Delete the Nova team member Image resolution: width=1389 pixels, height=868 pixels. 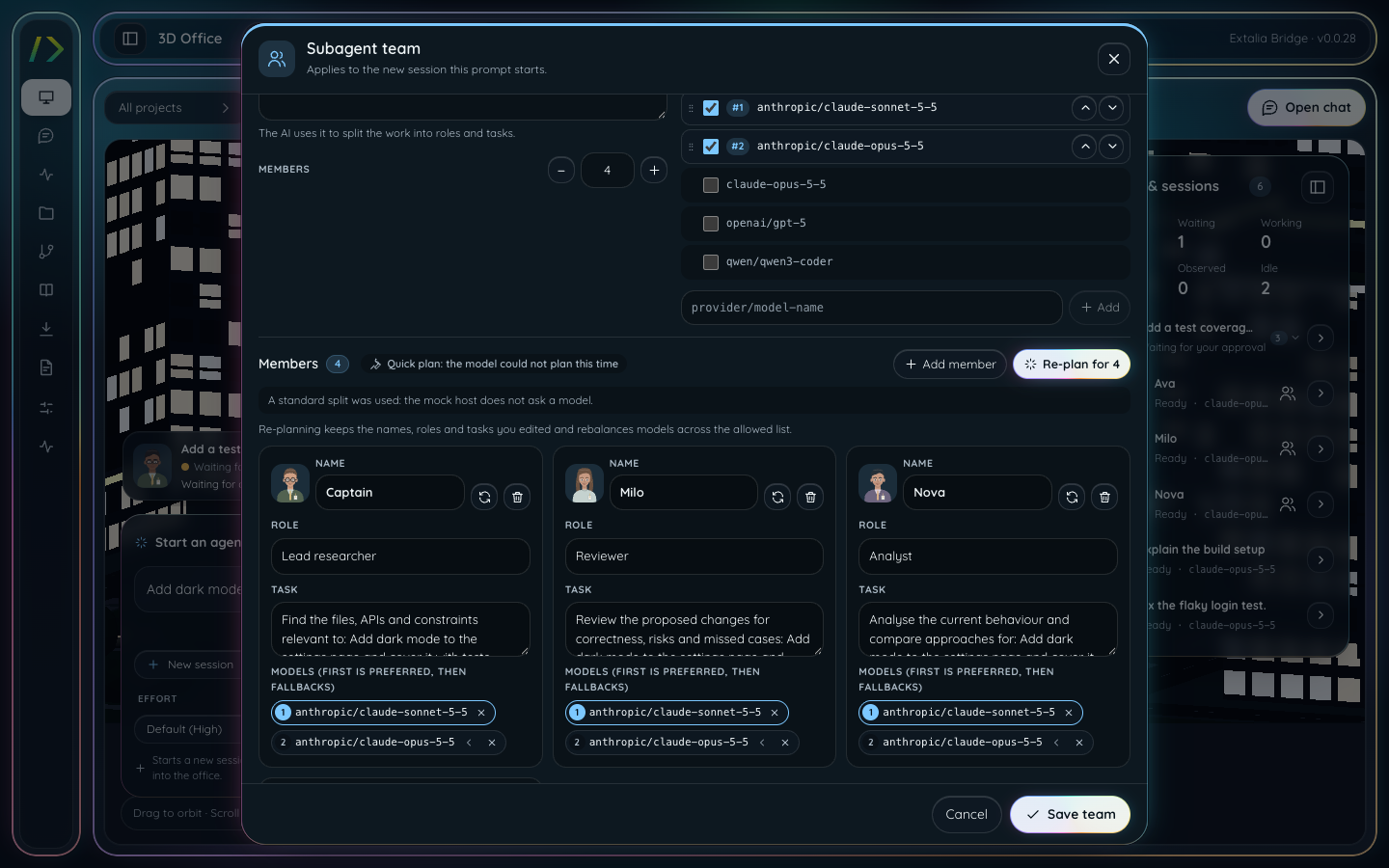click(1104, 497)
